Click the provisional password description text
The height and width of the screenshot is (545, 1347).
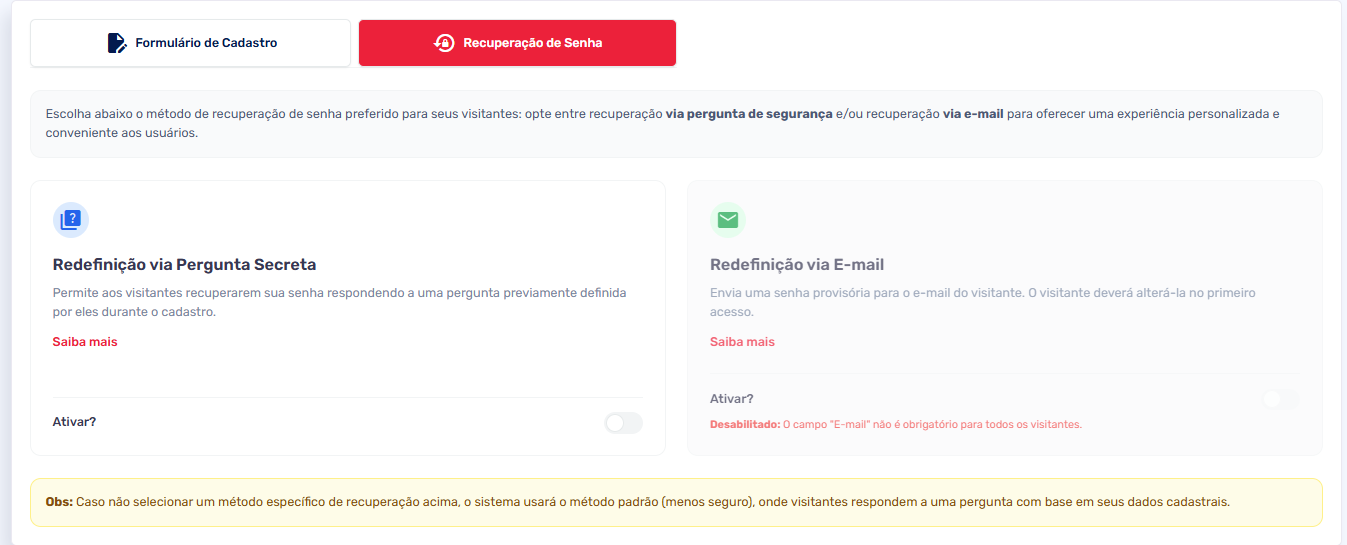point(982,302)
